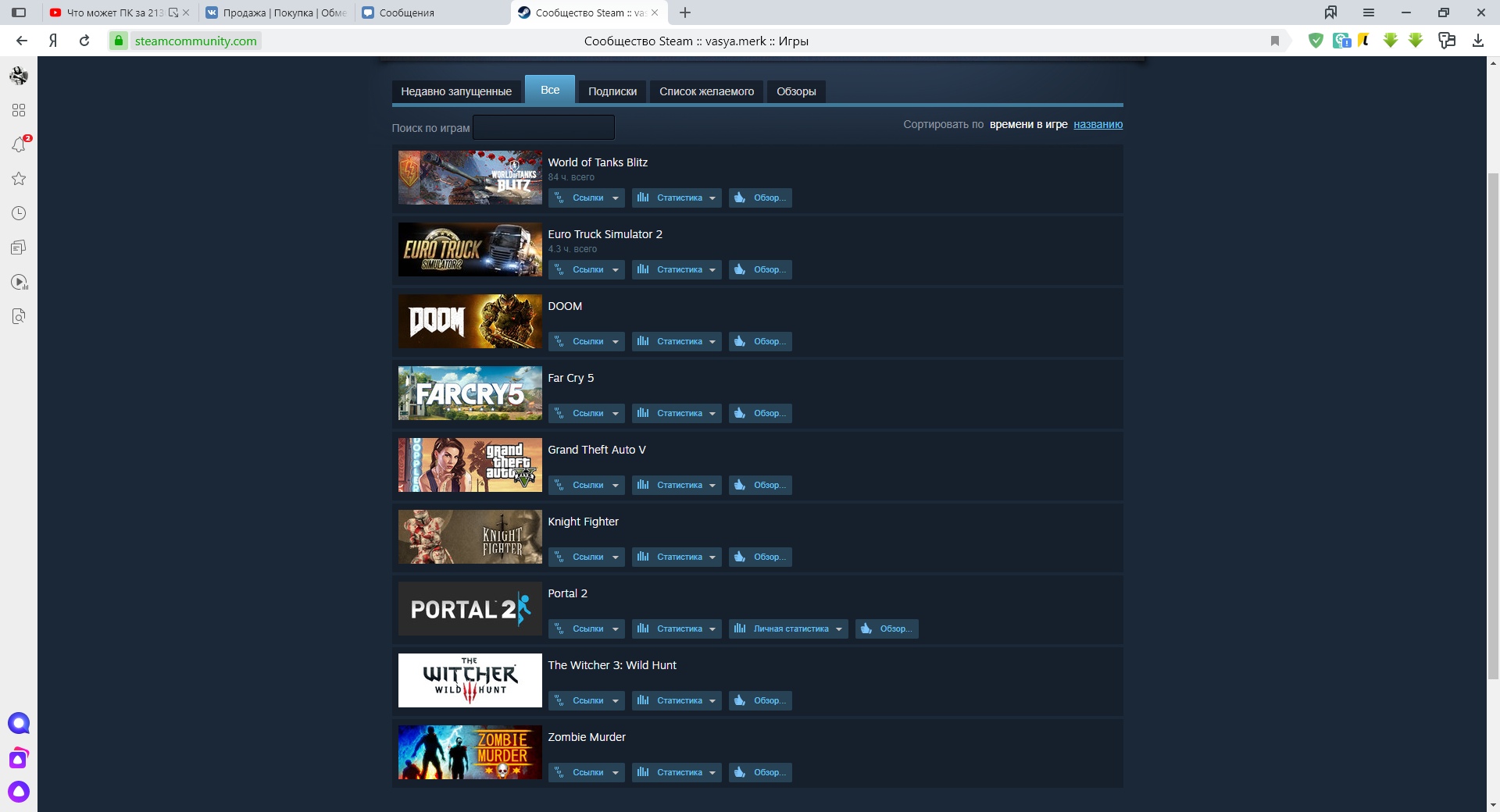Viewport: 1500px width, 812px height.
Task: Open the Zombie Murder title link
Action: (x=587, y=737)
